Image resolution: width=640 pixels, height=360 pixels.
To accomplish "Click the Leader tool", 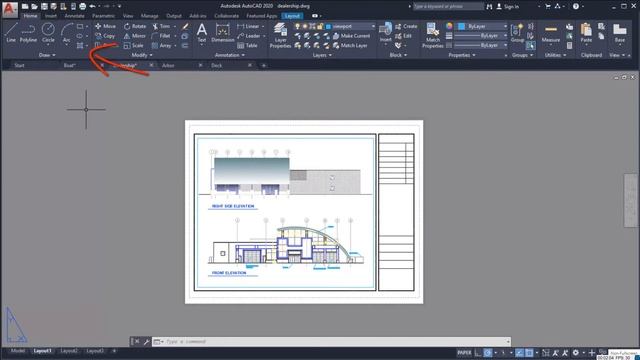I will pos(249,36).
